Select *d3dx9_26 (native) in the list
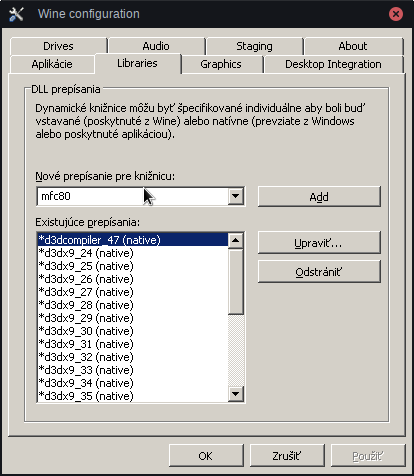This screenshot has height=476, width=414. pyautogui.click(x=133, y=279)
